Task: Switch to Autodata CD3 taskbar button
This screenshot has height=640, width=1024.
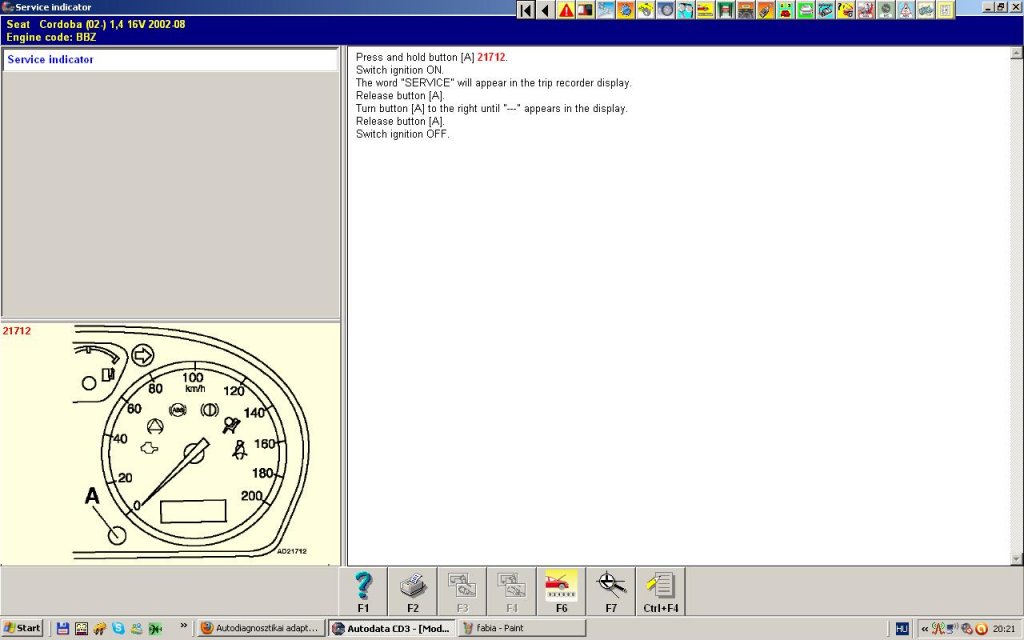Action: [x=391, y=628]
